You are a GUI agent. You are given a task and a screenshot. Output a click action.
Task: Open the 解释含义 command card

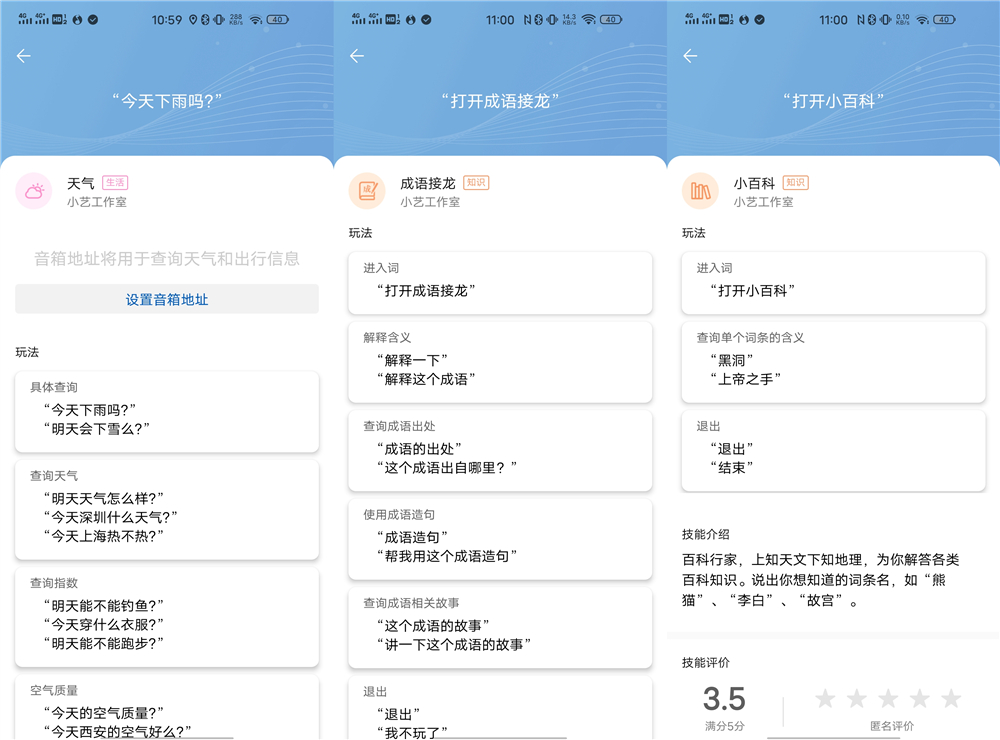tap(500, 359)
